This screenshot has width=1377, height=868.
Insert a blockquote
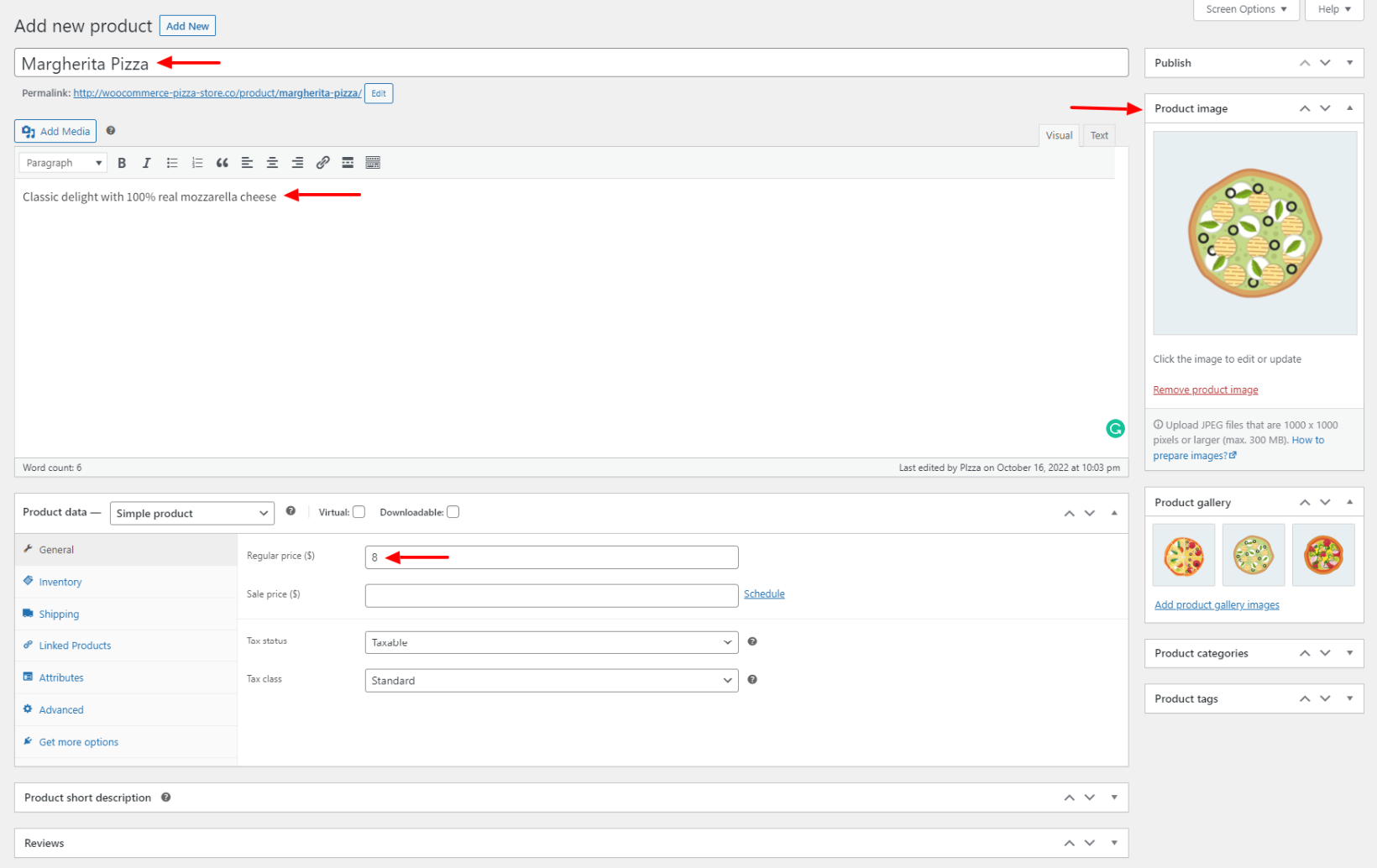tap(223, 163)
